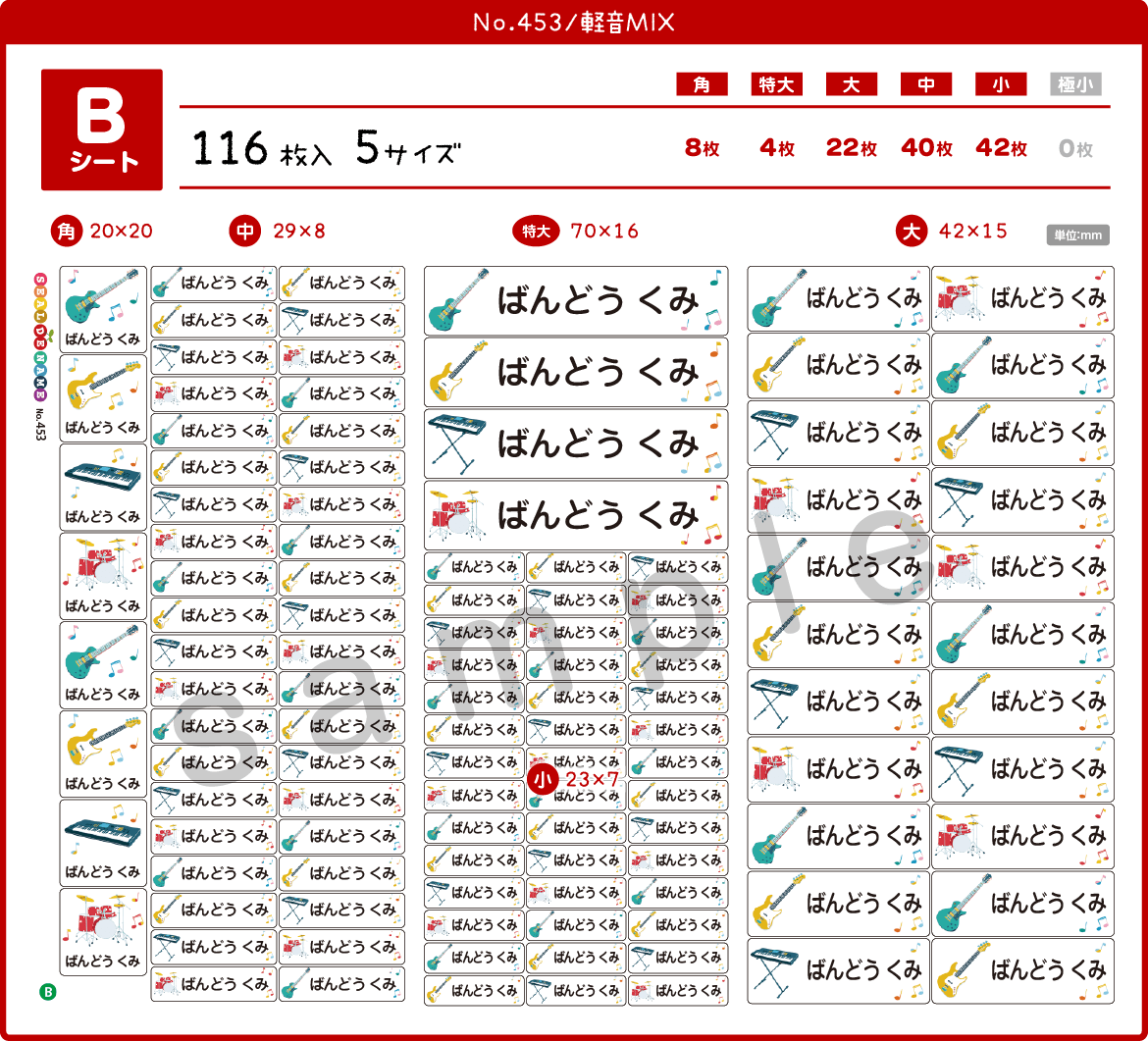Click the teal guitar on the top 70×16 sticker
1148x1041 pixels.
click(458, 300)
